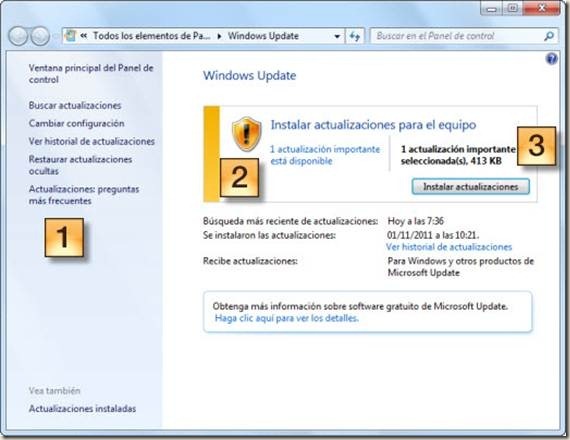Open Cambiar configuración in the sidebar
570x440 pixels.
pos(76,123)
